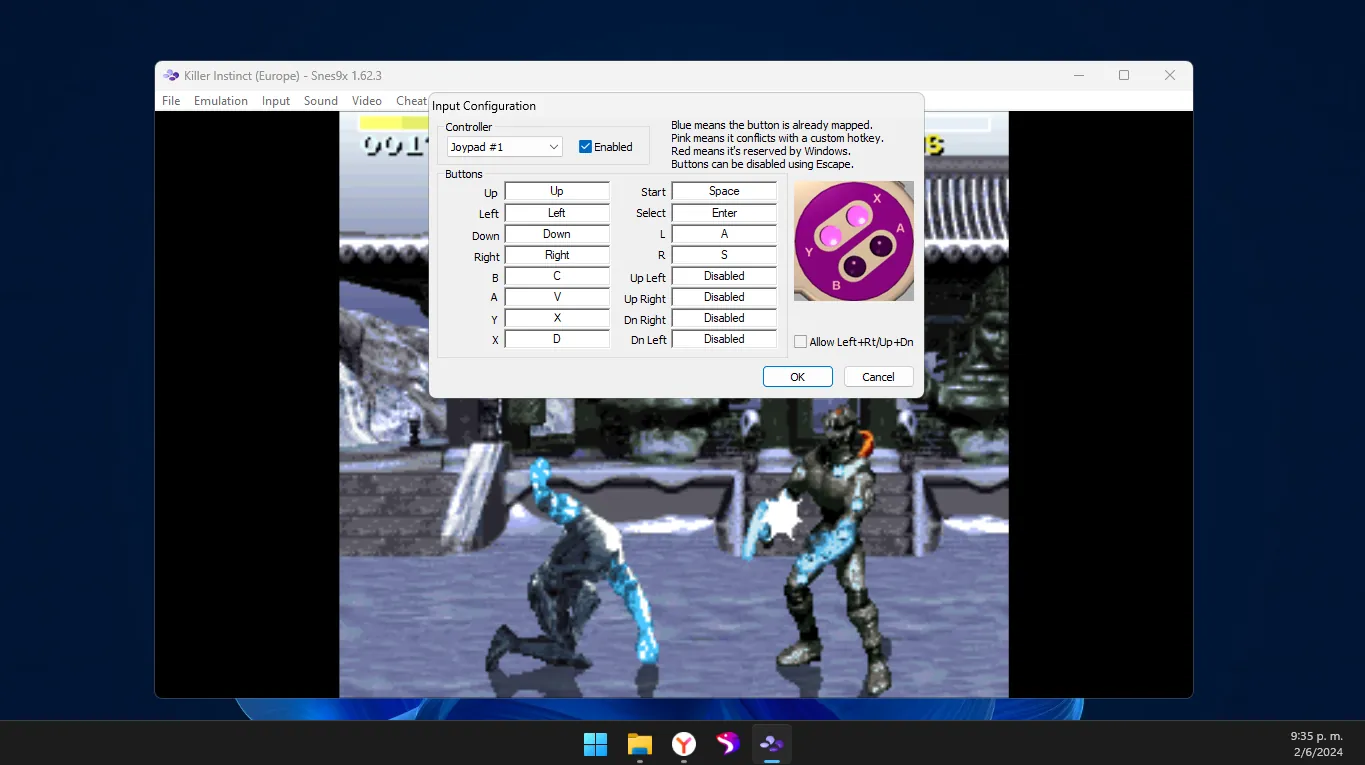Select the Dn Left Disabled field
The width and height of the screenshot is (1365, 765).
[724, 339]
